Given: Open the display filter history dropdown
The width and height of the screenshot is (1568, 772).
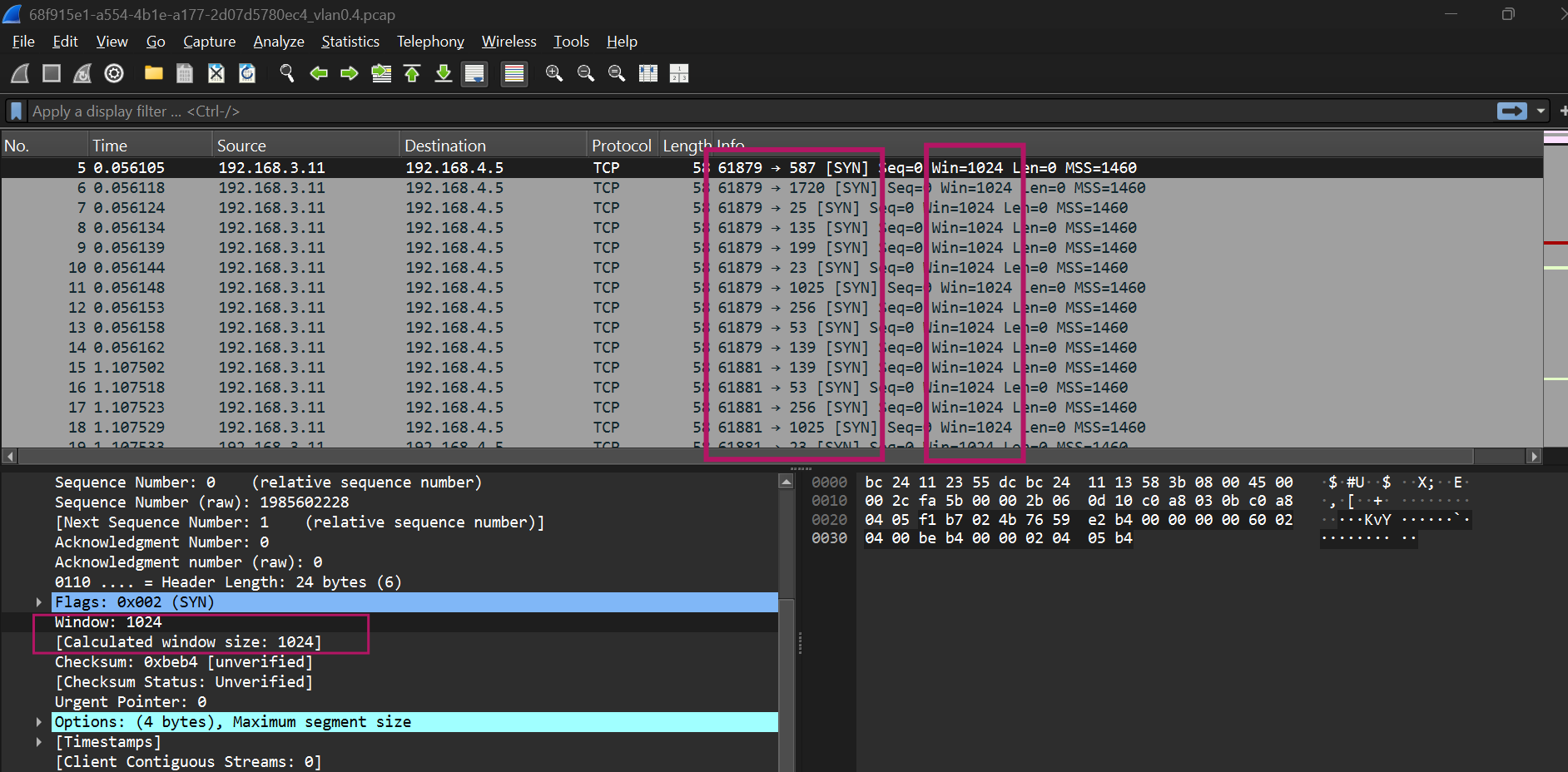Looking at the screenshot, I should pyautogui.click(x=1541, y=111).
